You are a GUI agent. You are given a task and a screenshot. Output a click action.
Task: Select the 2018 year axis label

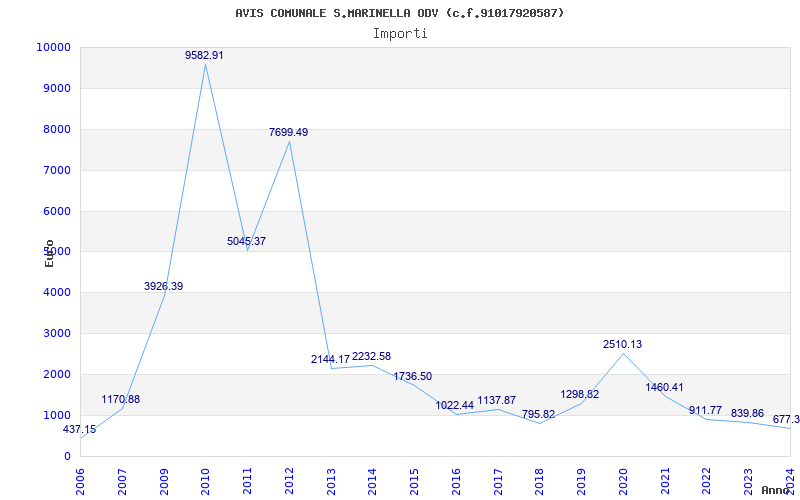coord(539,482)
